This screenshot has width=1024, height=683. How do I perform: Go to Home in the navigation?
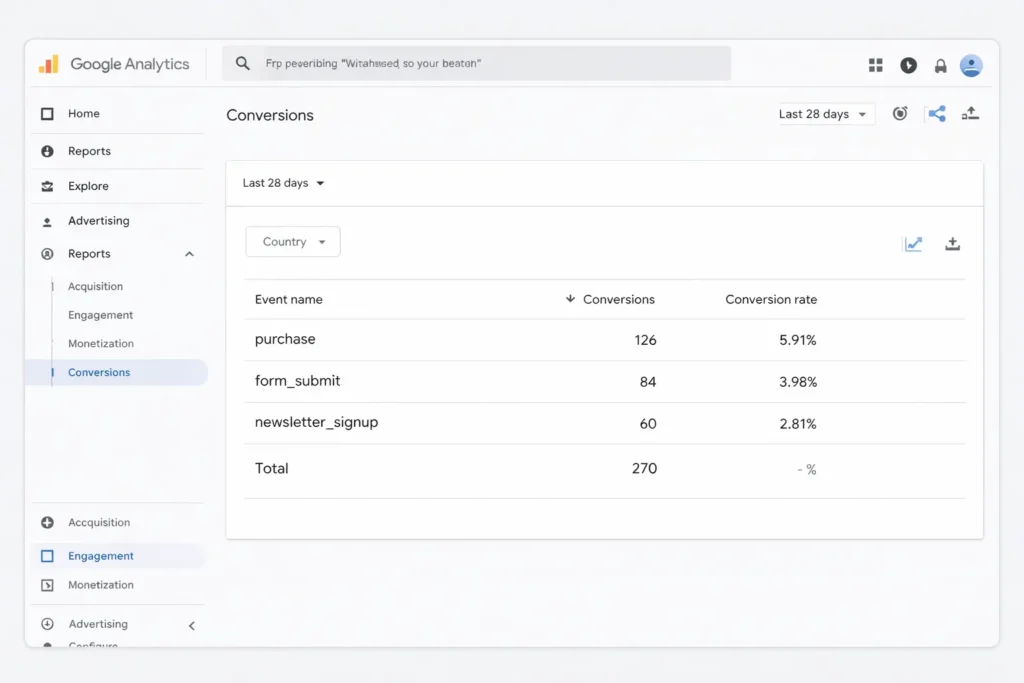(84, 113)
